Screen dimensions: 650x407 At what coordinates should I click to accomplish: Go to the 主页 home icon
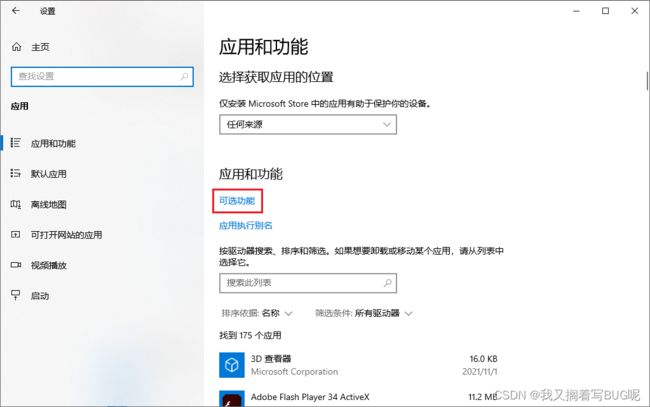[x=16, y=47]
